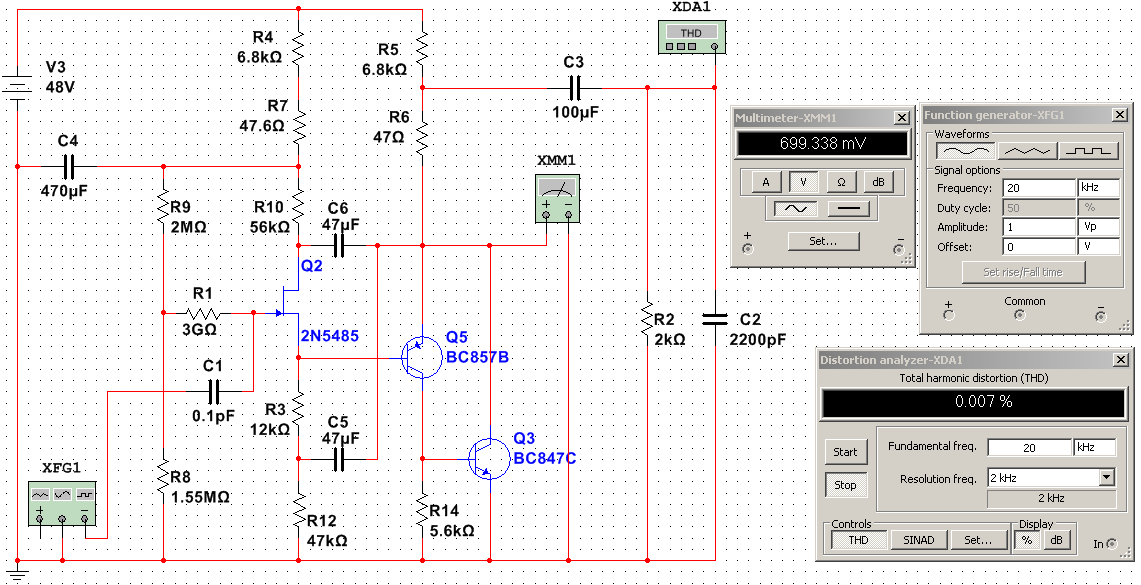Close the Function generator-XFG1 window
The height and width of the screenshot is (585, 1141).
(1118, 115)
